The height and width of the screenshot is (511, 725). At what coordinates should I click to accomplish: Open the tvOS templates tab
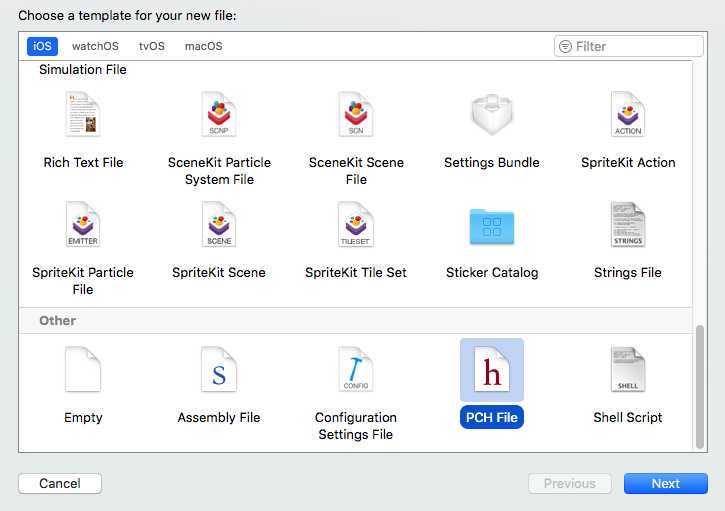pos(152,46)
